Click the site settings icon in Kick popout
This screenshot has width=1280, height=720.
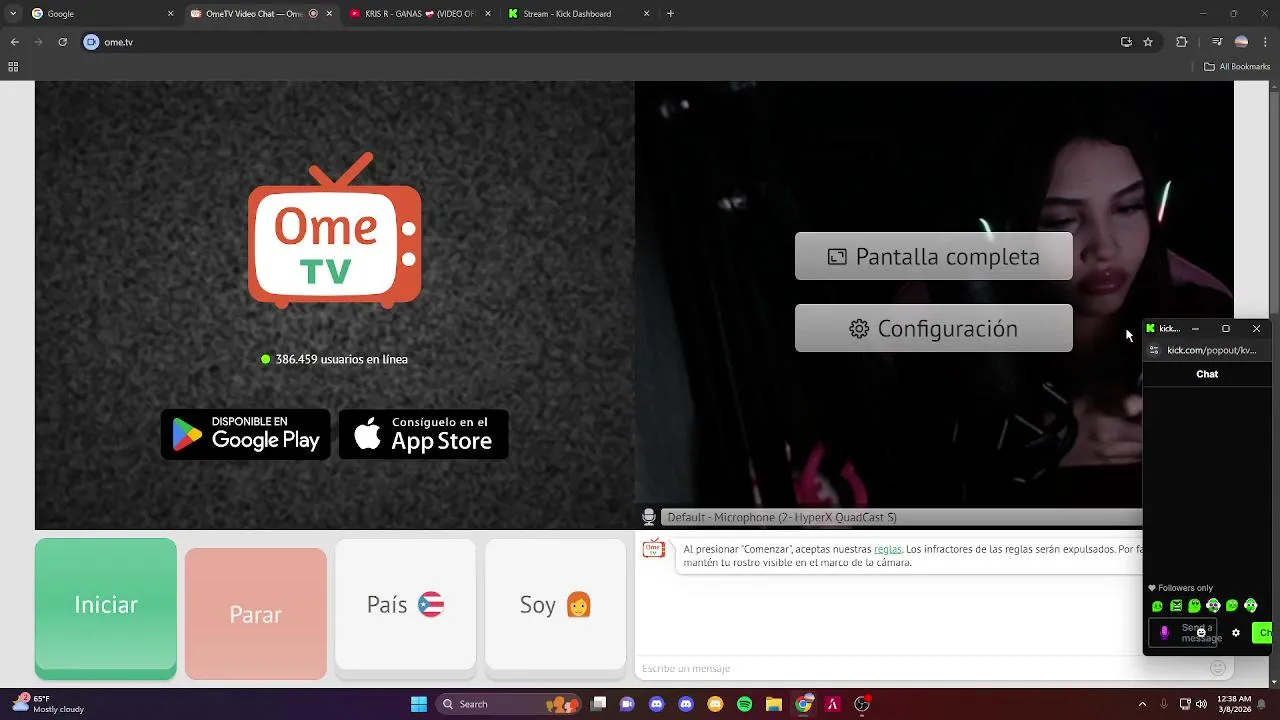coord(1154,350)
